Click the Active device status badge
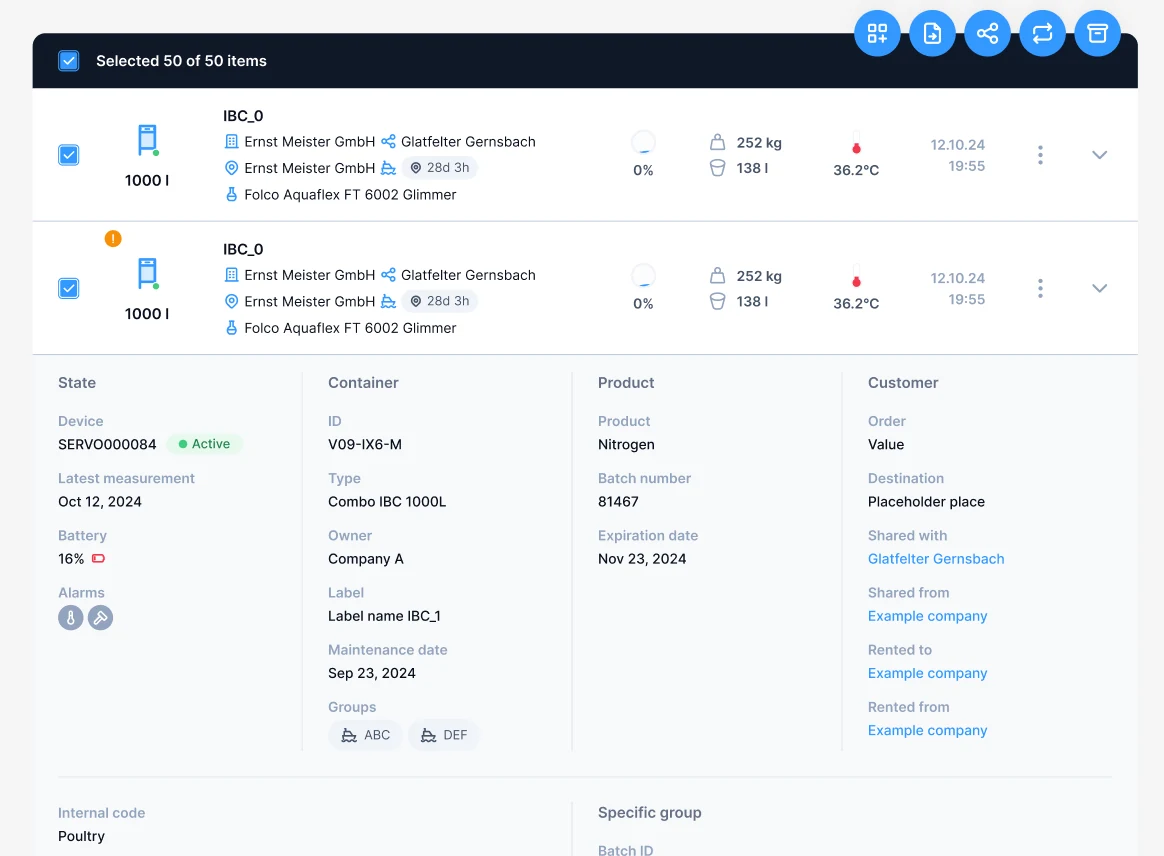The width and height of the screenshot is (1164, 856). [x=204, y=444]
